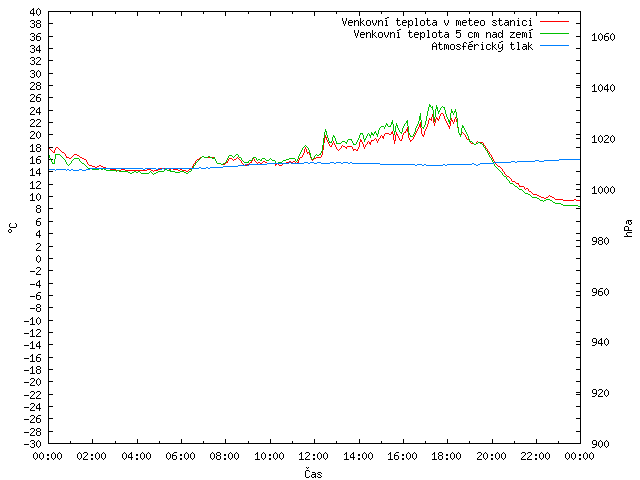Click temperature label -20 on left axis
Screen dimensions: 640x480
(x=33, y=382)
